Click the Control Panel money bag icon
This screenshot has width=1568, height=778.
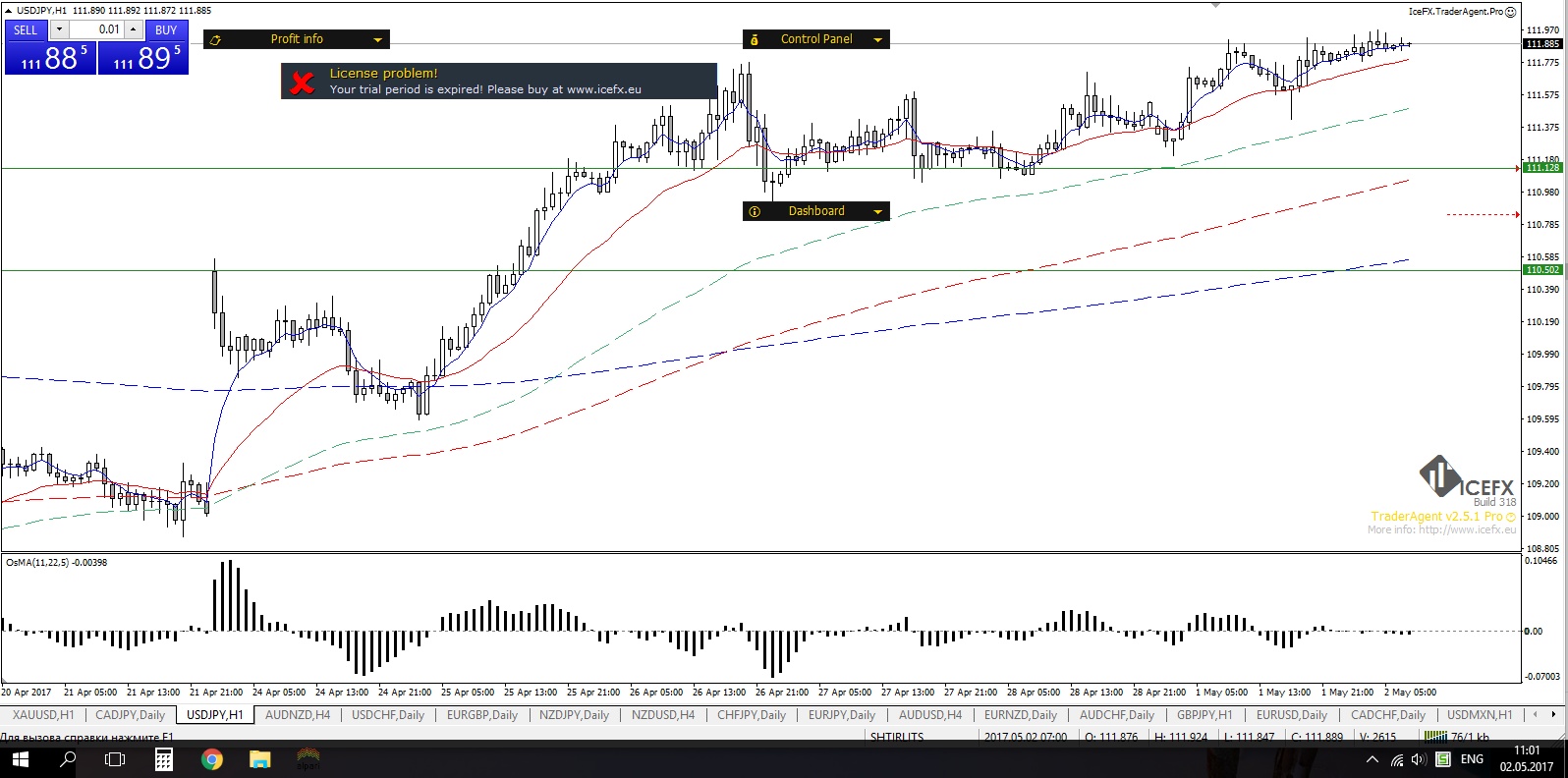(755, 39)
